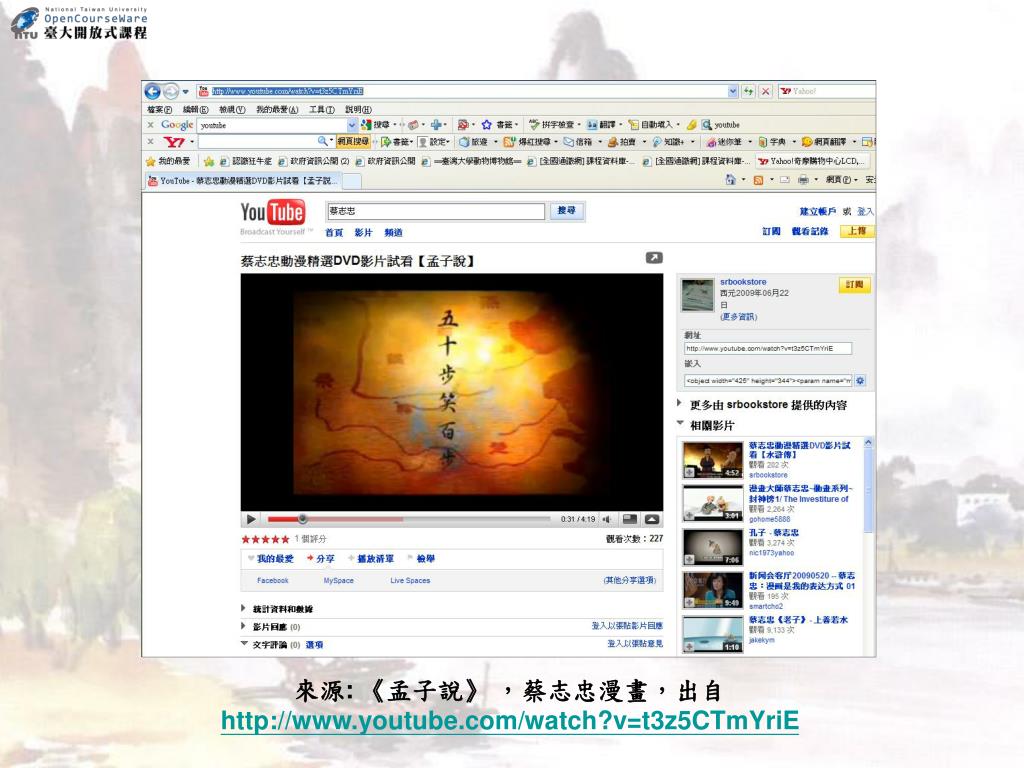1024x768 pixels.
Task: Click the YouTube search field containing 蔡志忠
Action: click(x=436, y=211)
